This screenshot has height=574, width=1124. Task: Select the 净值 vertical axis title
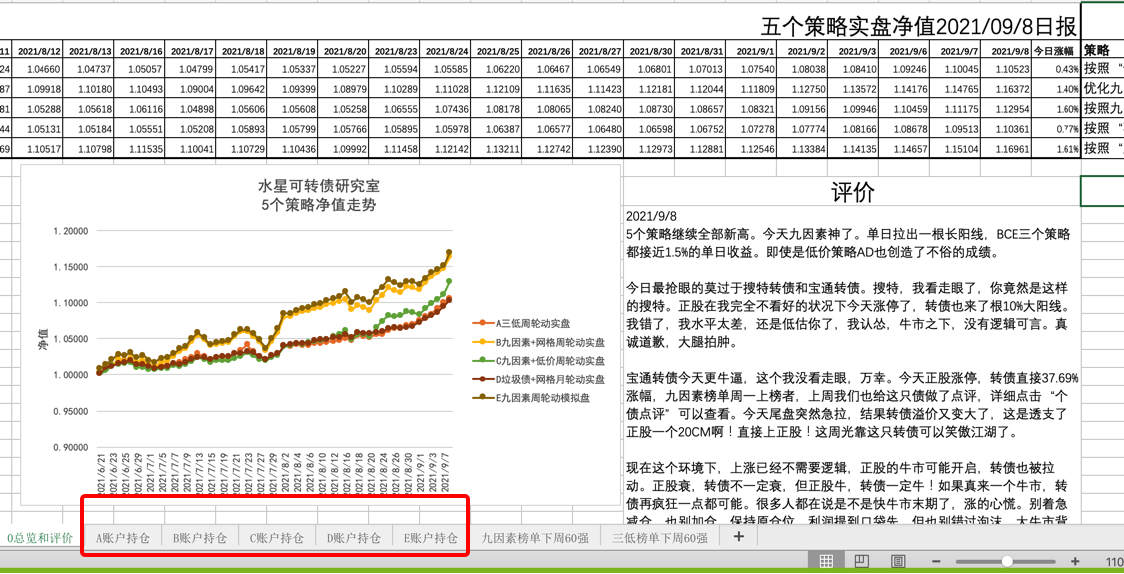43,340
